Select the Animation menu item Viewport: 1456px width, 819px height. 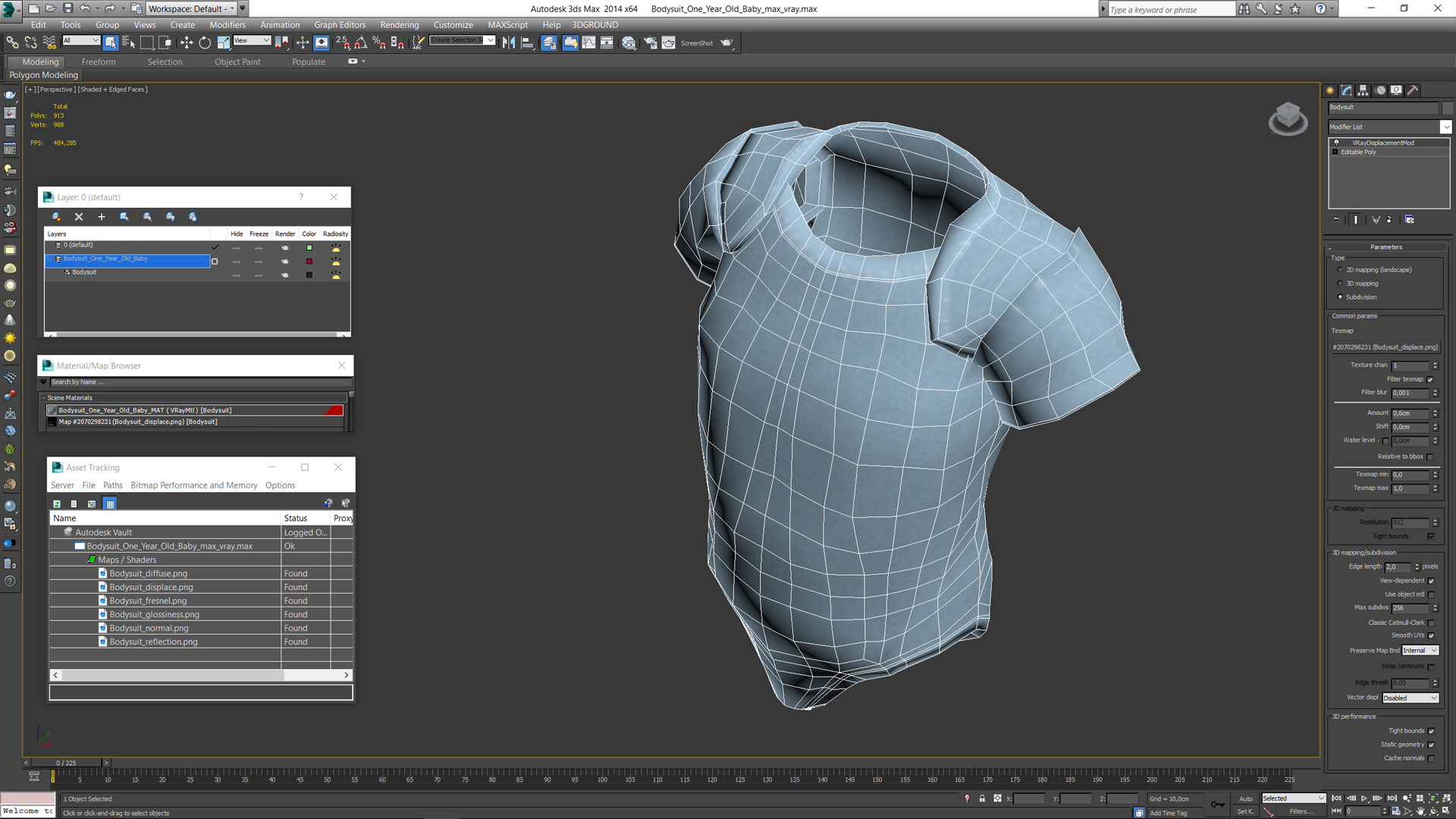(279, 24)
